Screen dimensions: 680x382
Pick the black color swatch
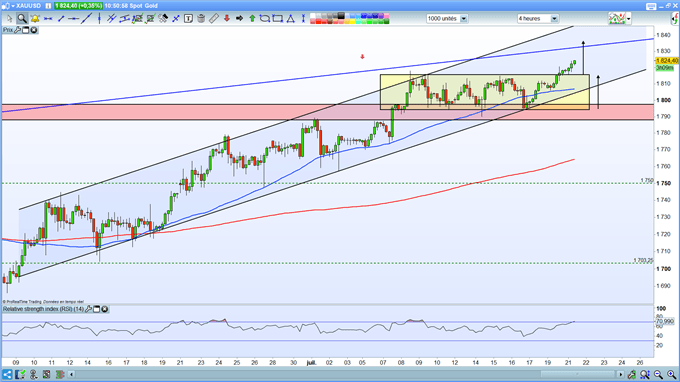point(341,16)
